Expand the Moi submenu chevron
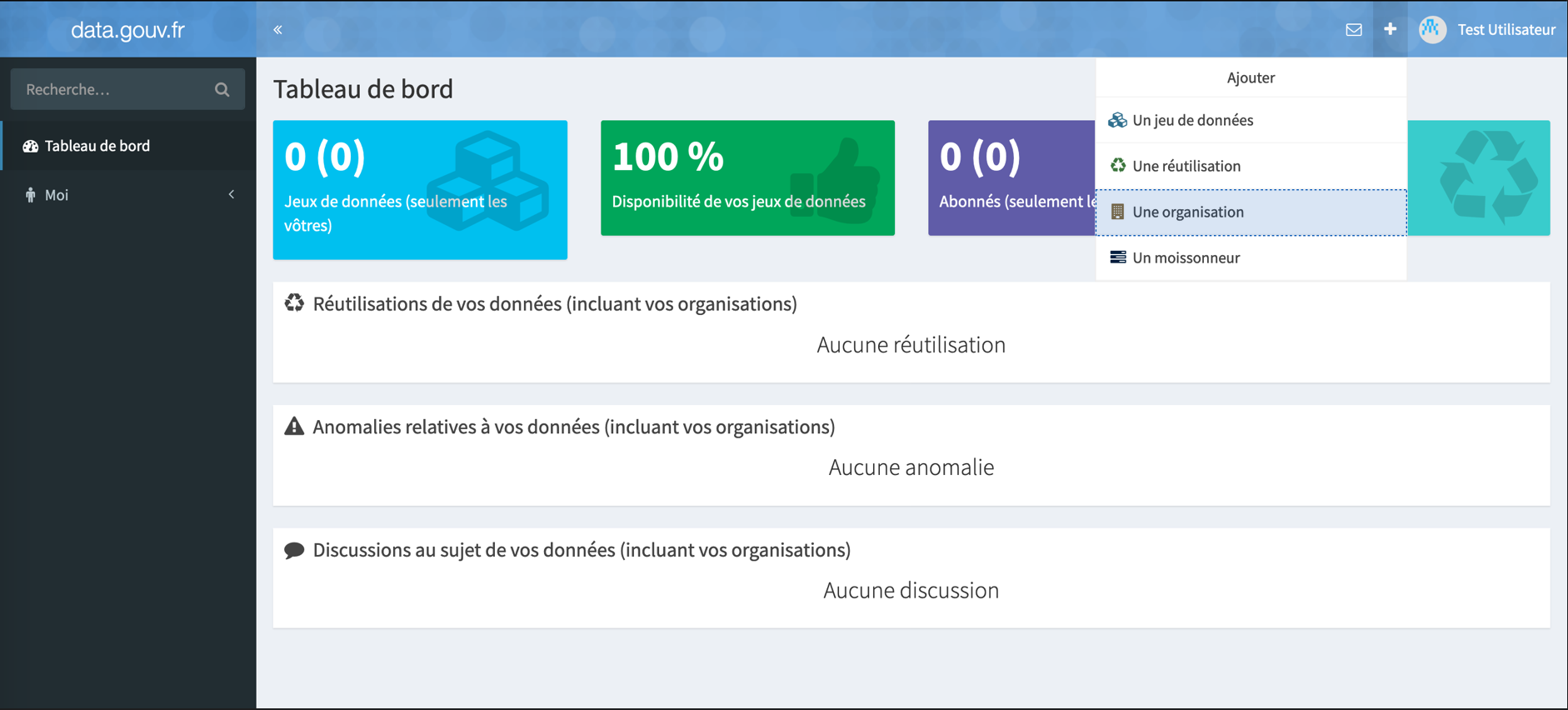Screen dimensions: 1568x710 (232, 194)
